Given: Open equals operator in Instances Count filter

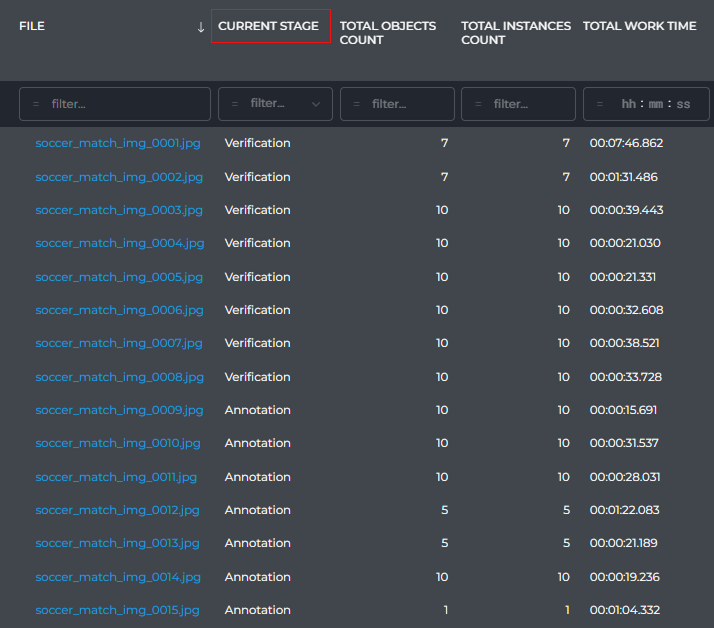Looking at the screenshot, I should click(x=478, y=104).
